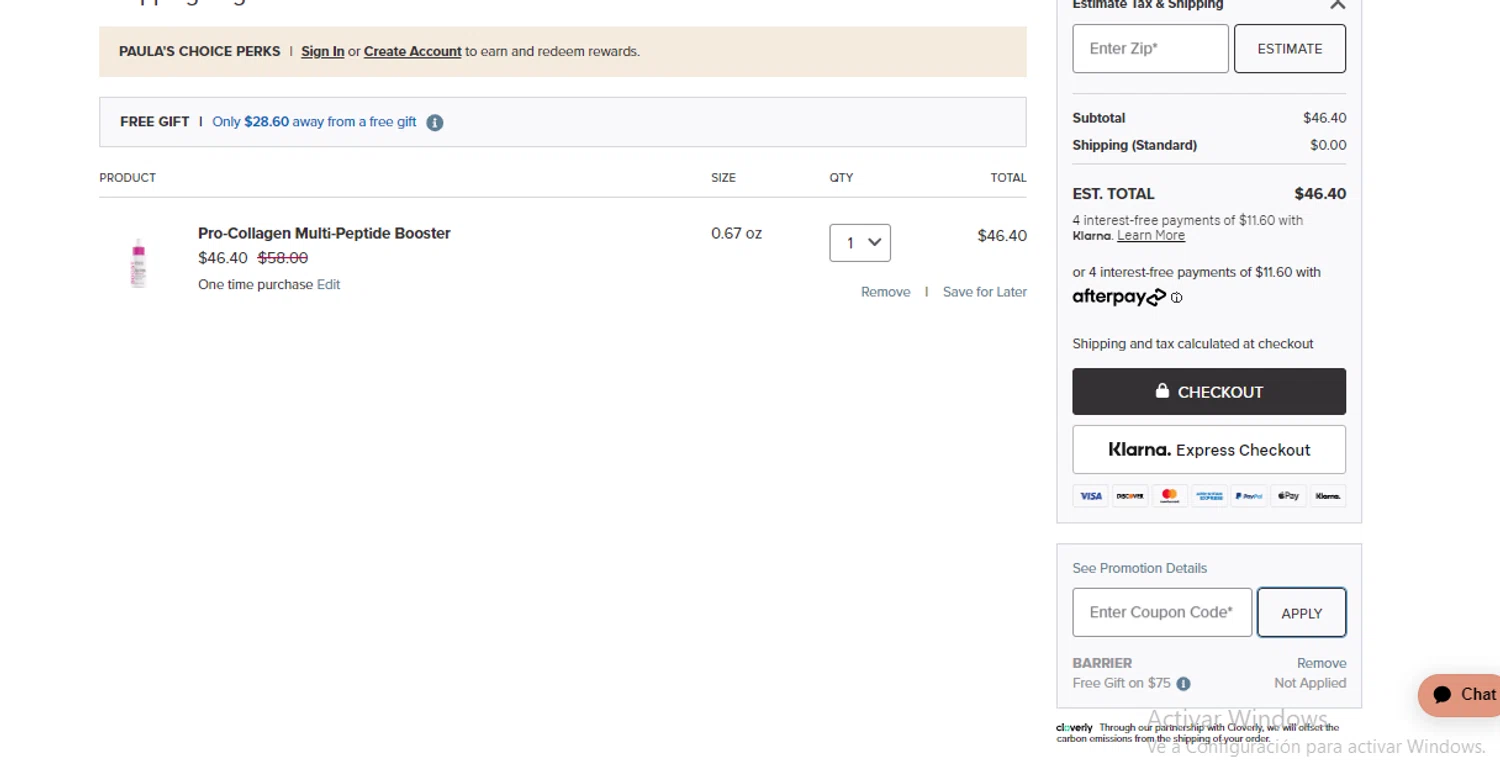The height and width of the screenshot is (765, 1500).
Task: Click the Pro-Collagen booster product thumbnail
Action: coord(139,263)
